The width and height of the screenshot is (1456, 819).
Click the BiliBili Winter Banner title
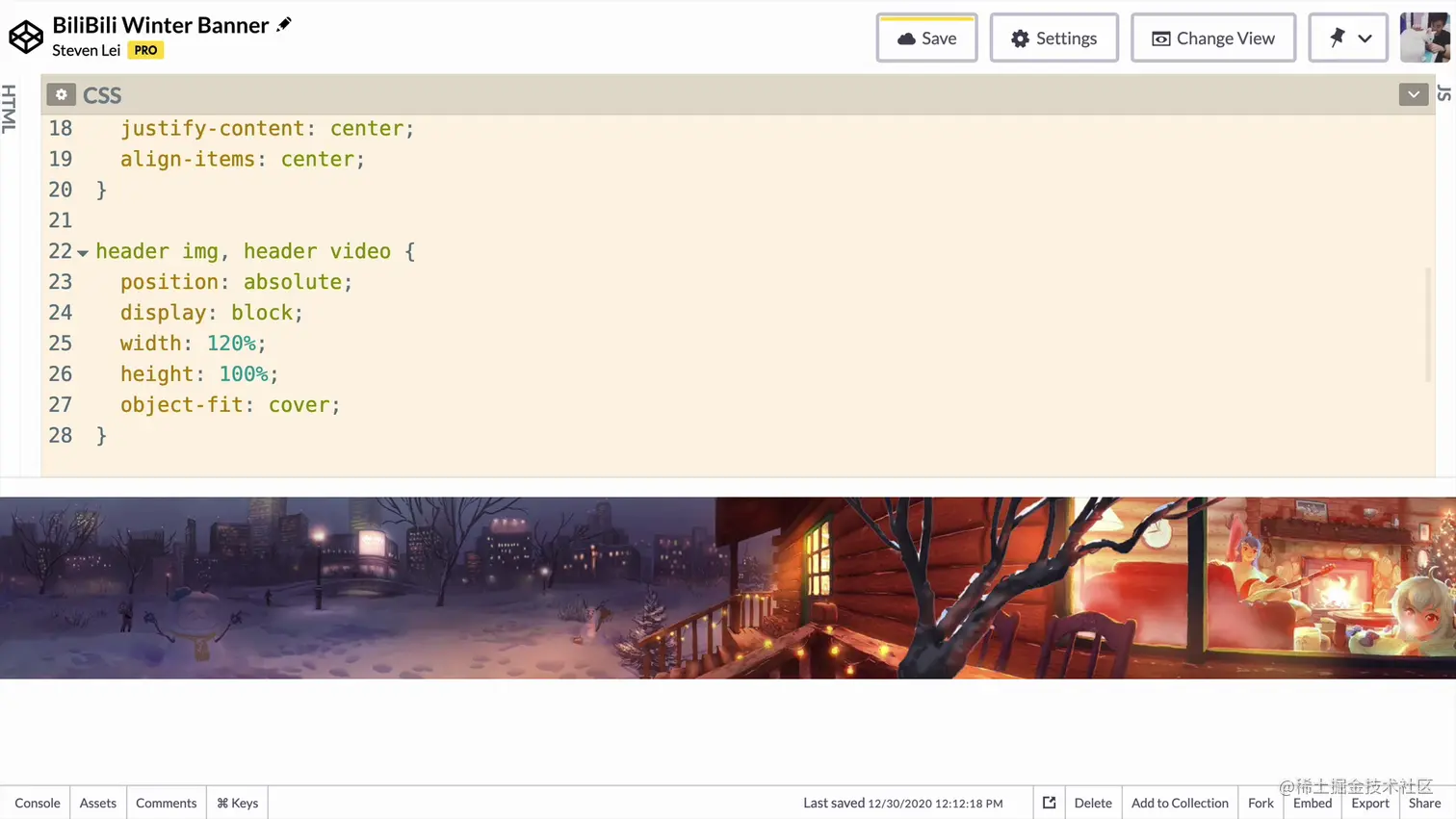tap(160, 25)
